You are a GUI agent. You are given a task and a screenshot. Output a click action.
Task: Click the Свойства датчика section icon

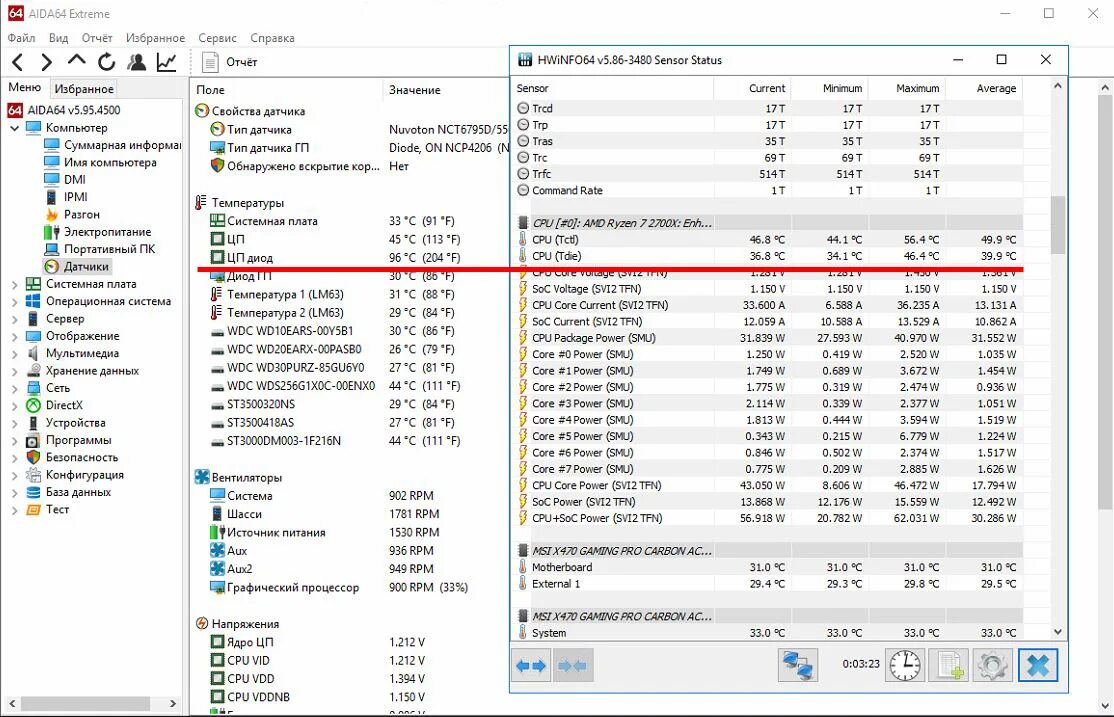tap(202, 111)
